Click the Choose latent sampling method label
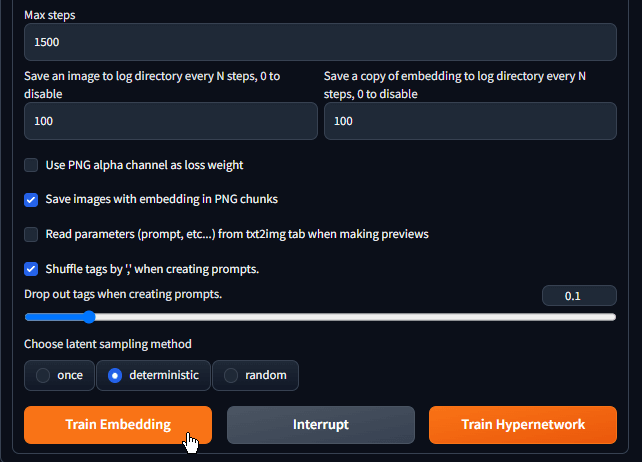642x462 pixels. (108, 344)
